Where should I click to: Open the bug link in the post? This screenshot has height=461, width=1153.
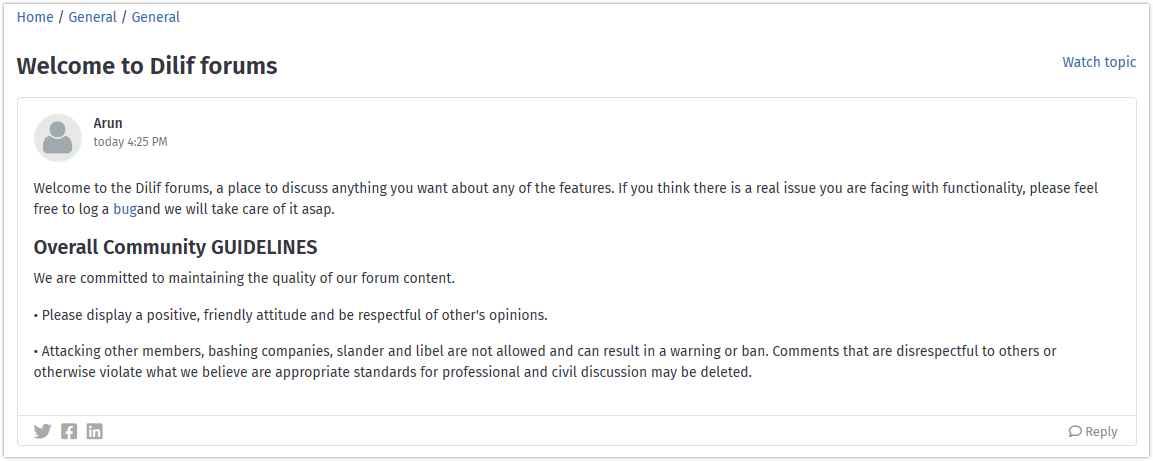click(x=125, y=210)
